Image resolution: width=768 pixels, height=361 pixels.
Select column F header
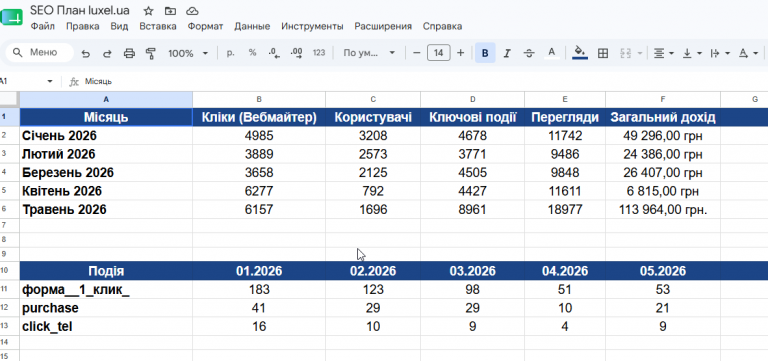pyautogui.click(x=663, y=99)
